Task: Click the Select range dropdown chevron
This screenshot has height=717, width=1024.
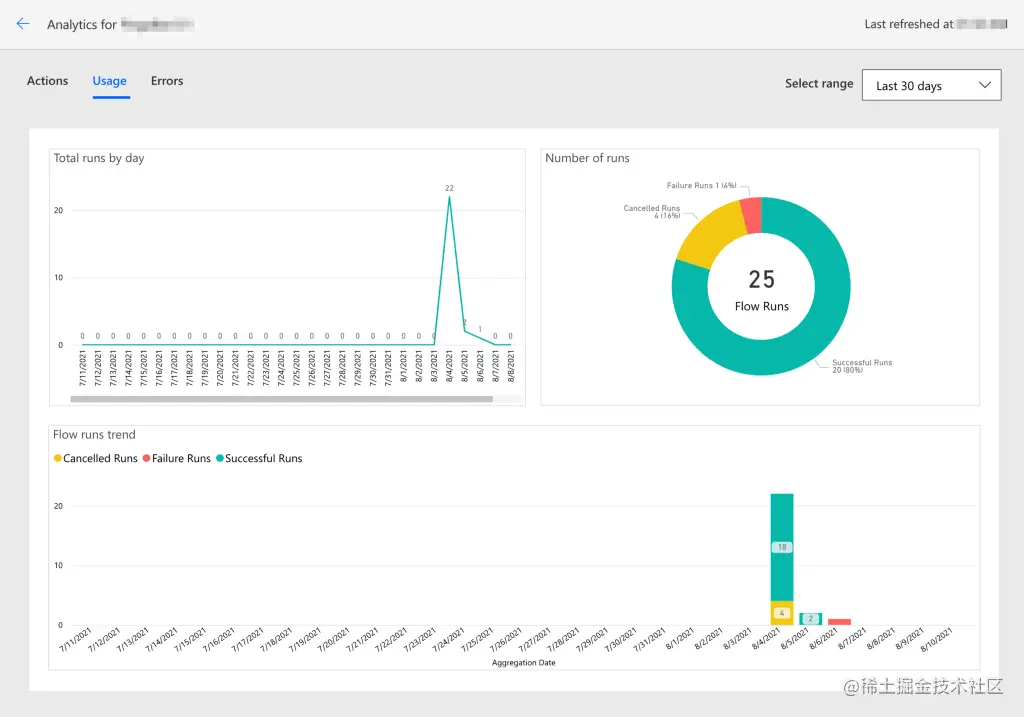Action: [x=985, y=85]
